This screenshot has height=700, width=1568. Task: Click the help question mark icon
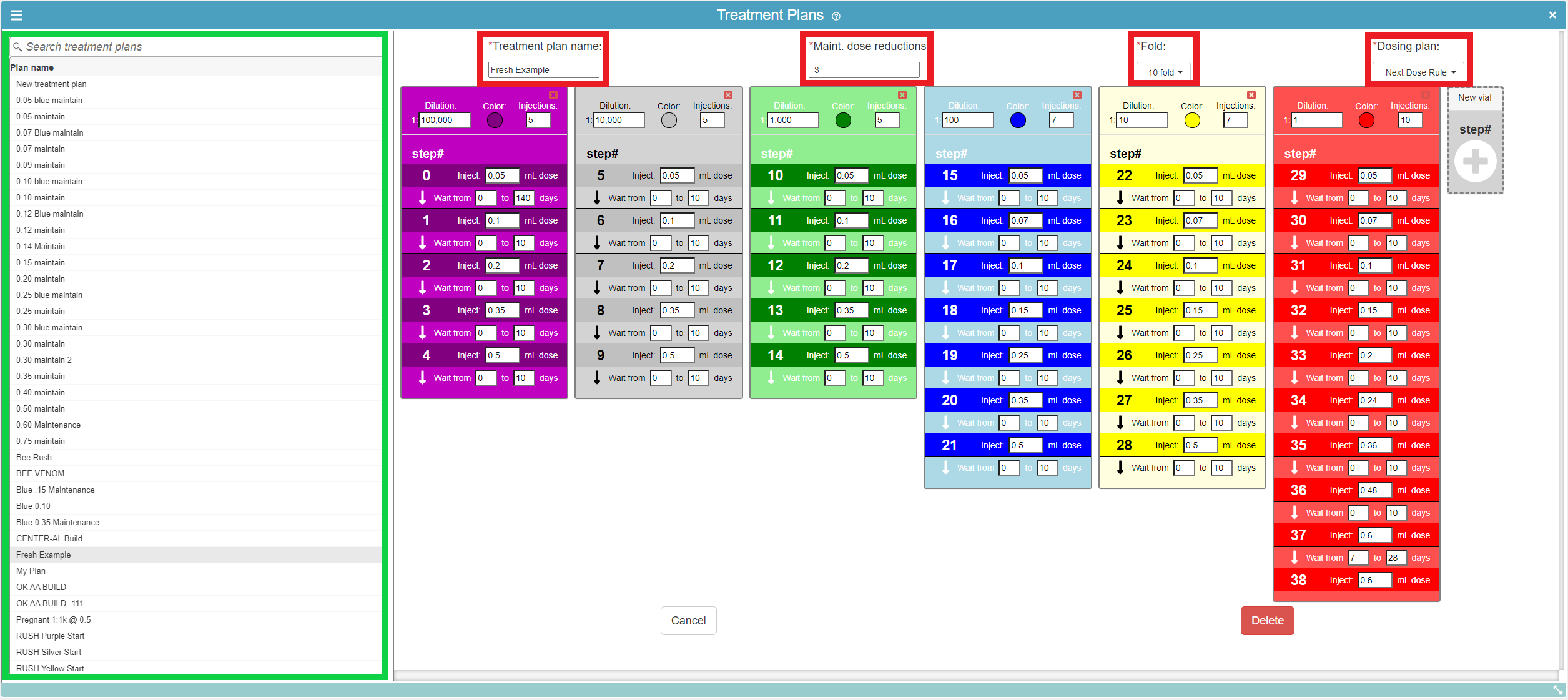pyautogui.click(x=836, y=16)
